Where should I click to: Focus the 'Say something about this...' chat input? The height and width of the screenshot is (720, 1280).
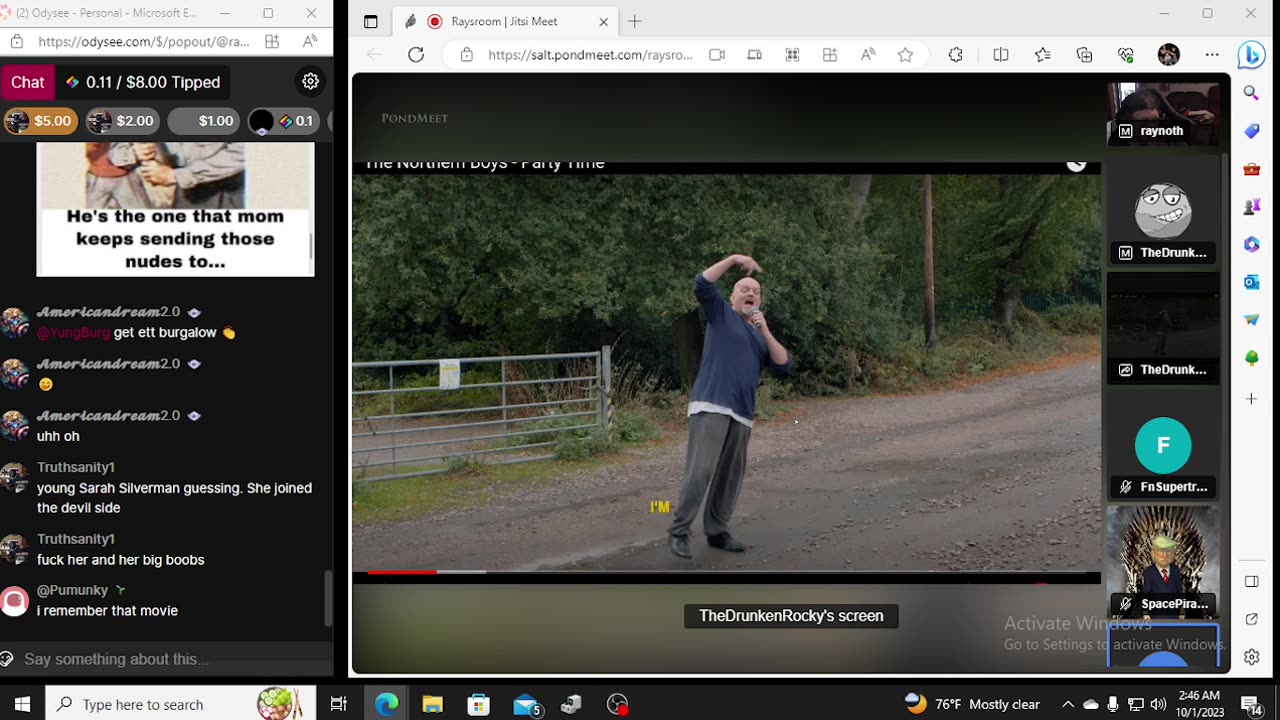166,659
